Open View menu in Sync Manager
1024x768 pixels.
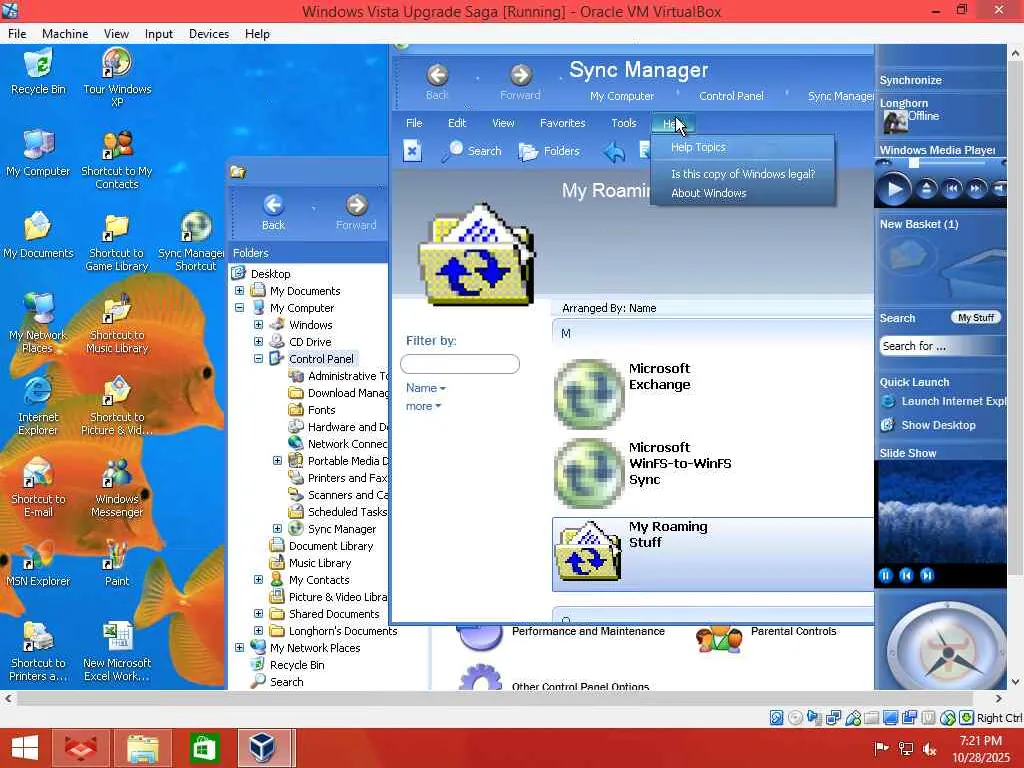(503, 123)
